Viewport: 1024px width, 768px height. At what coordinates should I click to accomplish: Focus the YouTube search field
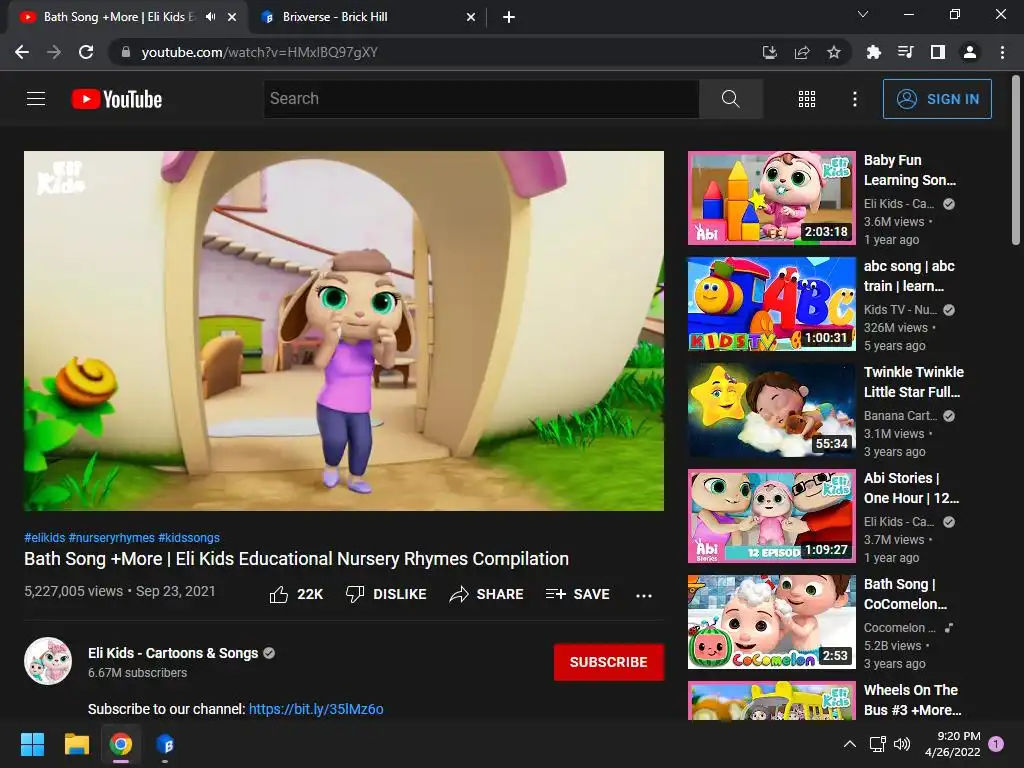click(x=481, y=99)
